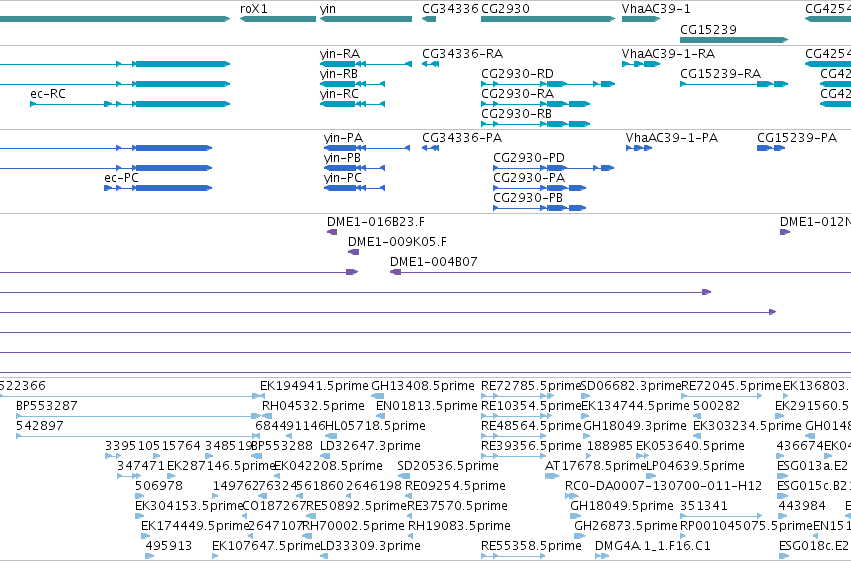
Task: Click the CG15239-RA transcript
Action: pyautogui.click(x=734, y=84)
